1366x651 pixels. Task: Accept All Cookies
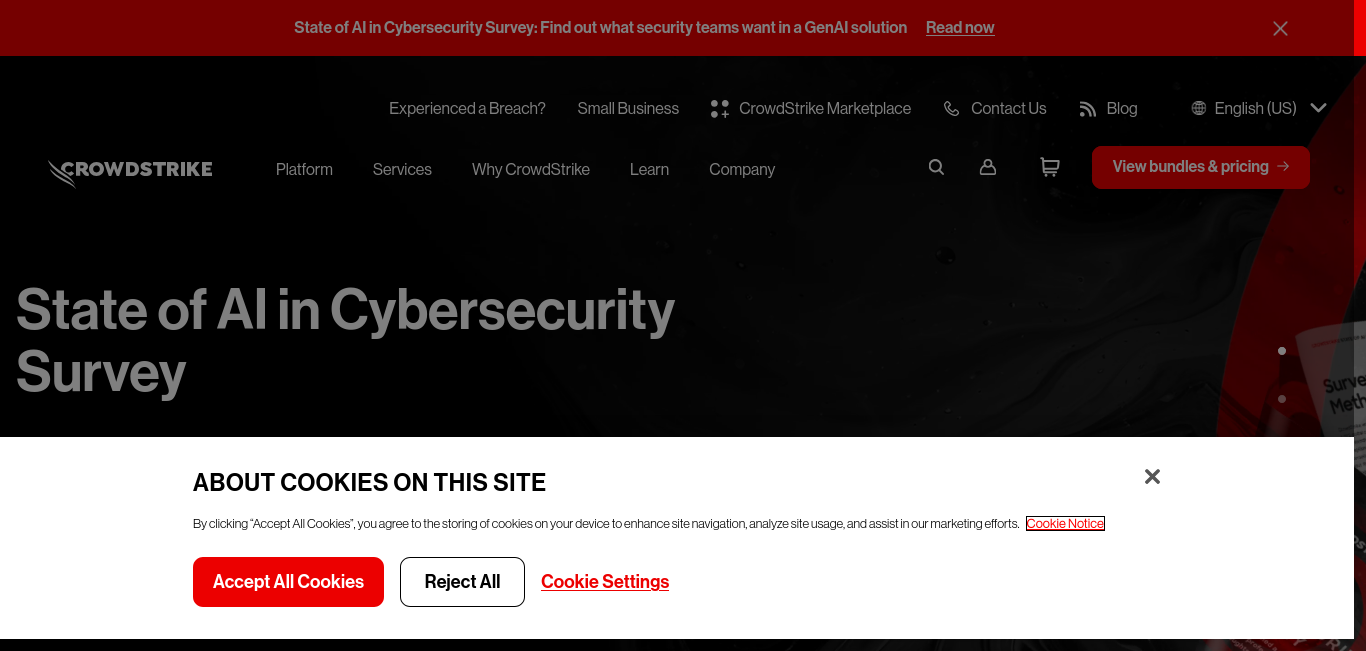click(288, 582)
